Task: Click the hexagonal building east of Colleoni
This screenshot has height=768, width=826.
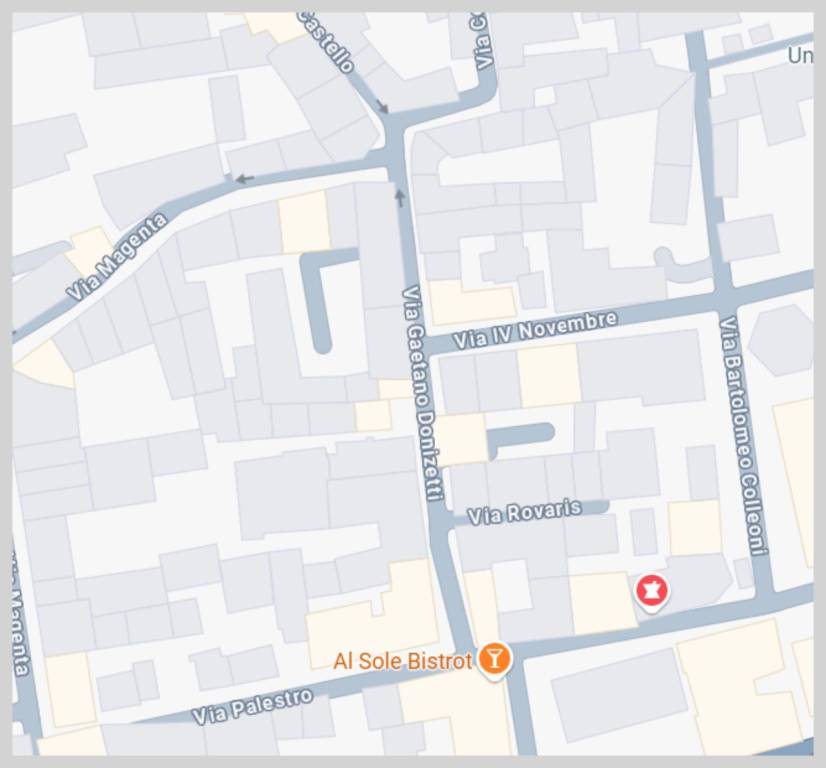Action: [781, 340]
